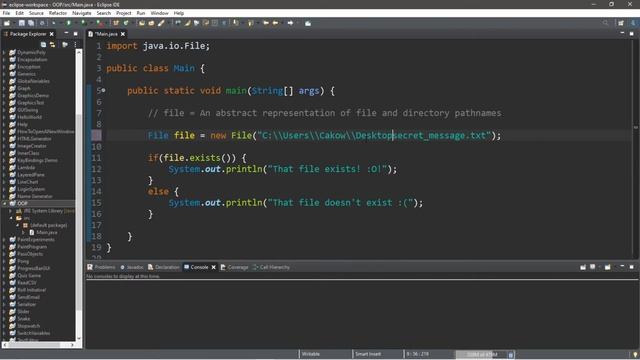640x360 pixels.
Task: Expand the HelloWorld project
Action: tap(4, 117)
